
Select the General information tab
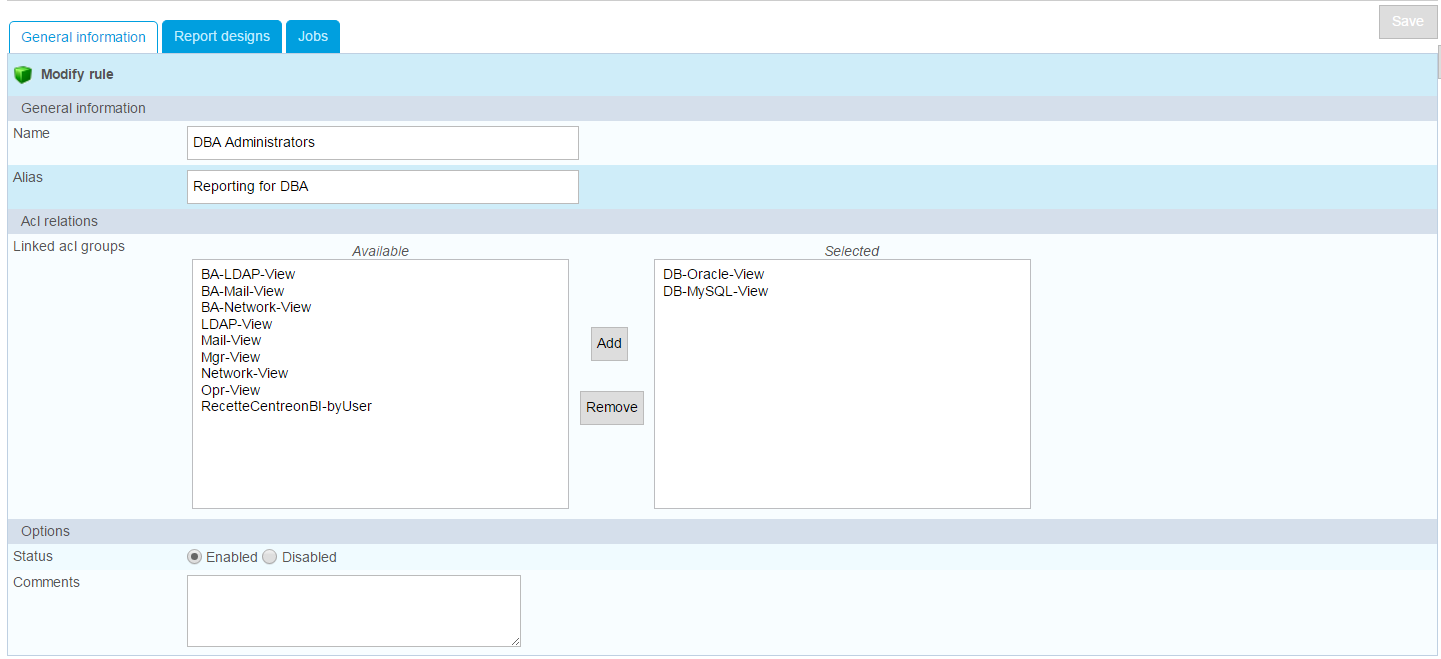click(84, 38)
